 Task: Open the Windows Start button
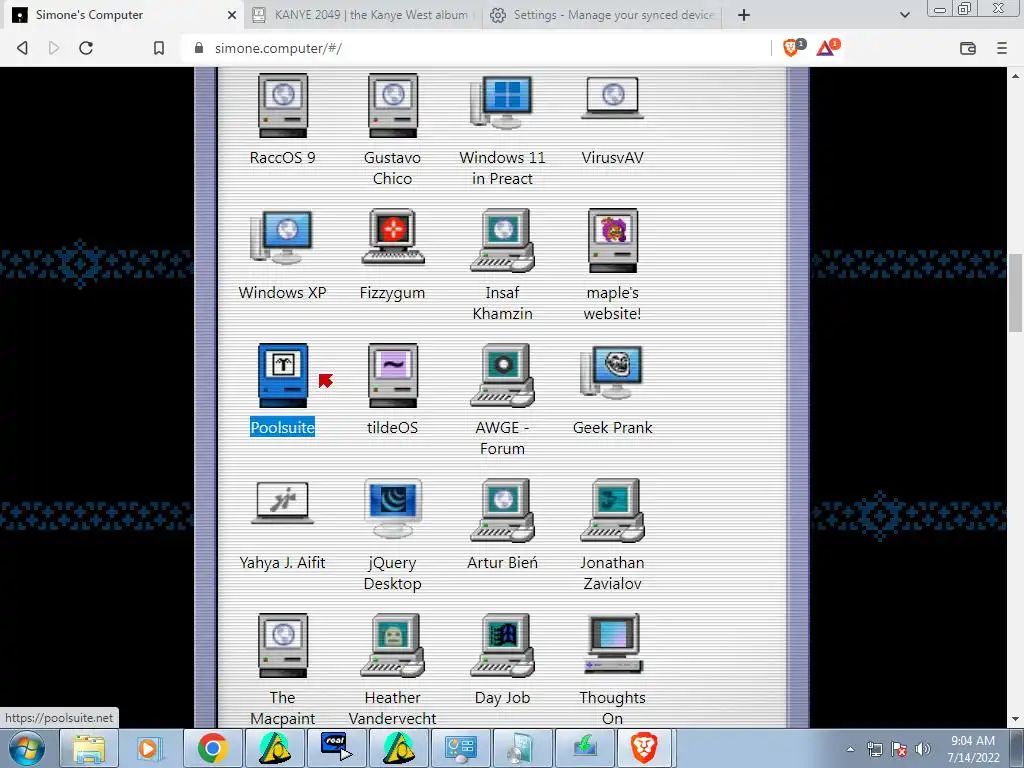click(27, 748)
